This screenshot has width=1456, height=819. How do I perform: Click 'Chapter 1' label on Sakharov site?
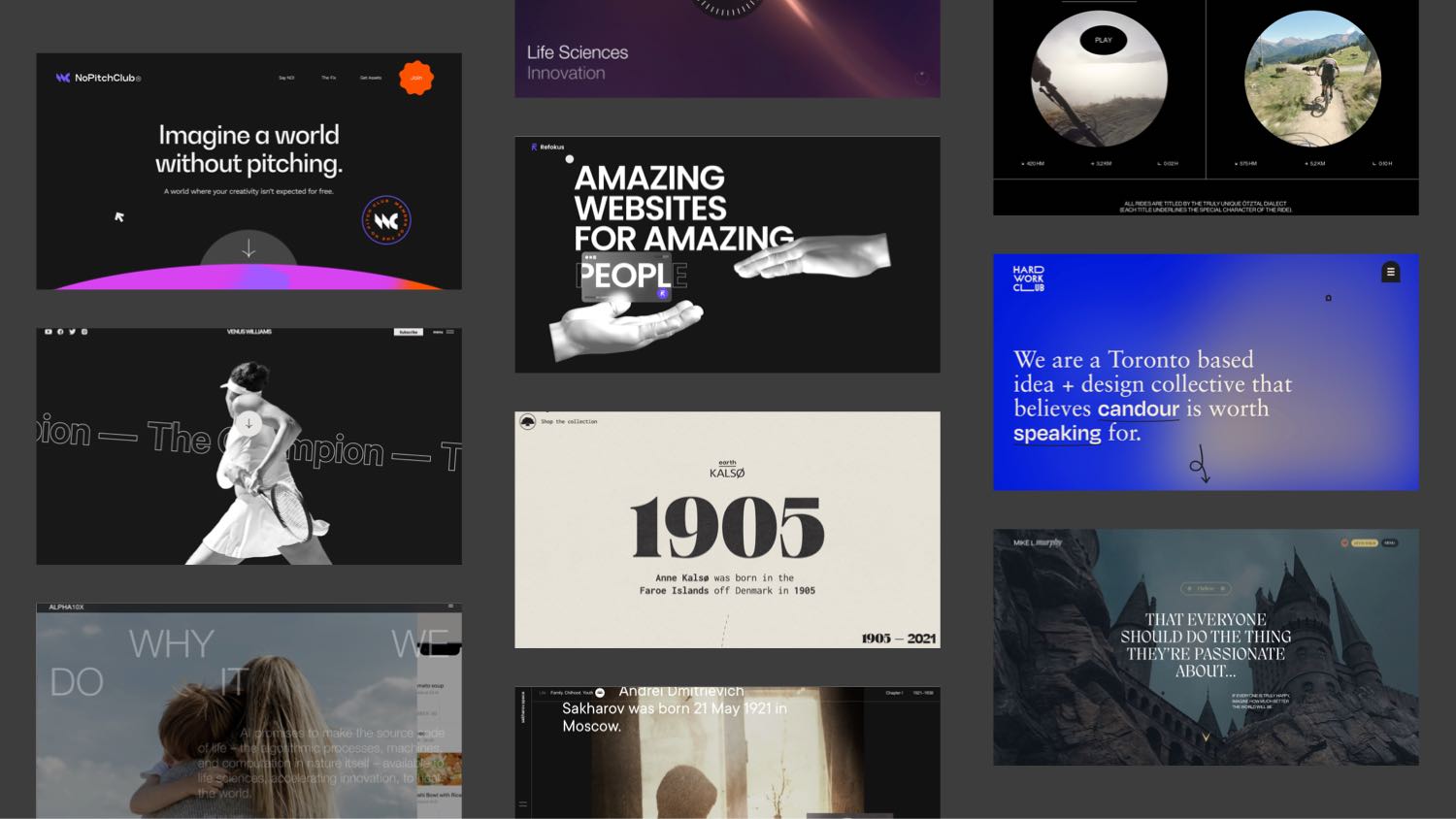click(894, 693)
